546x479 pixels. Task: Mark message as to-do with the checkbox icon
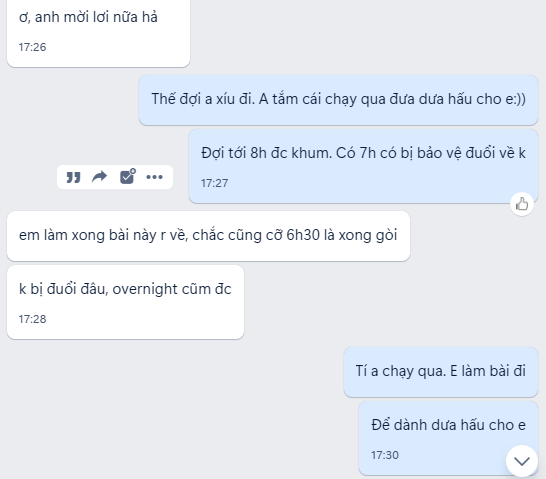127,176
